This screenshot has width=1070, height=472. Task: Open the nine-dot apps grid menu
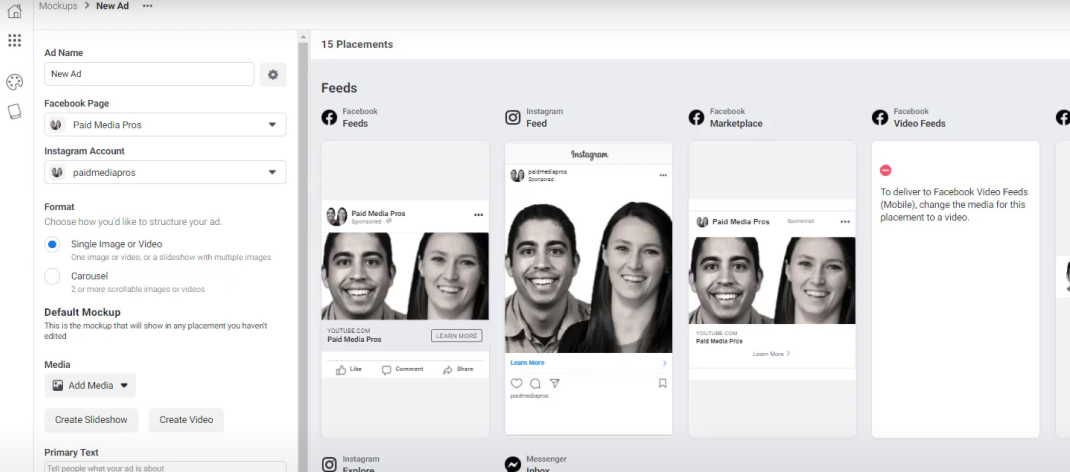(14, 40)
